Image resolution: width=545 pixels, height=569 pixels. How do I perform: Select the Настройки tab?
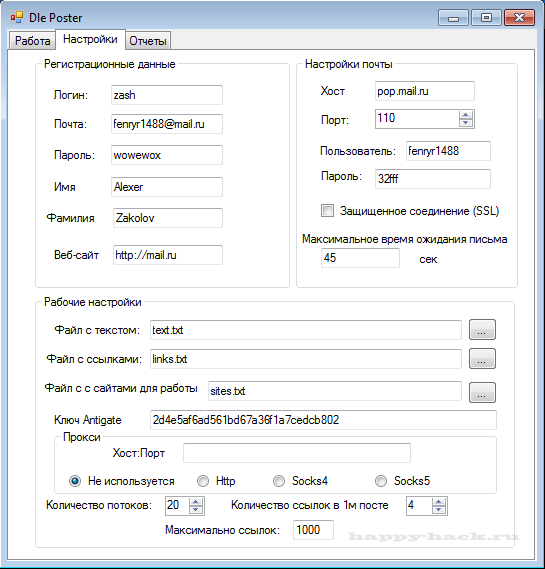pyautogui.click(x=90, y=39)
